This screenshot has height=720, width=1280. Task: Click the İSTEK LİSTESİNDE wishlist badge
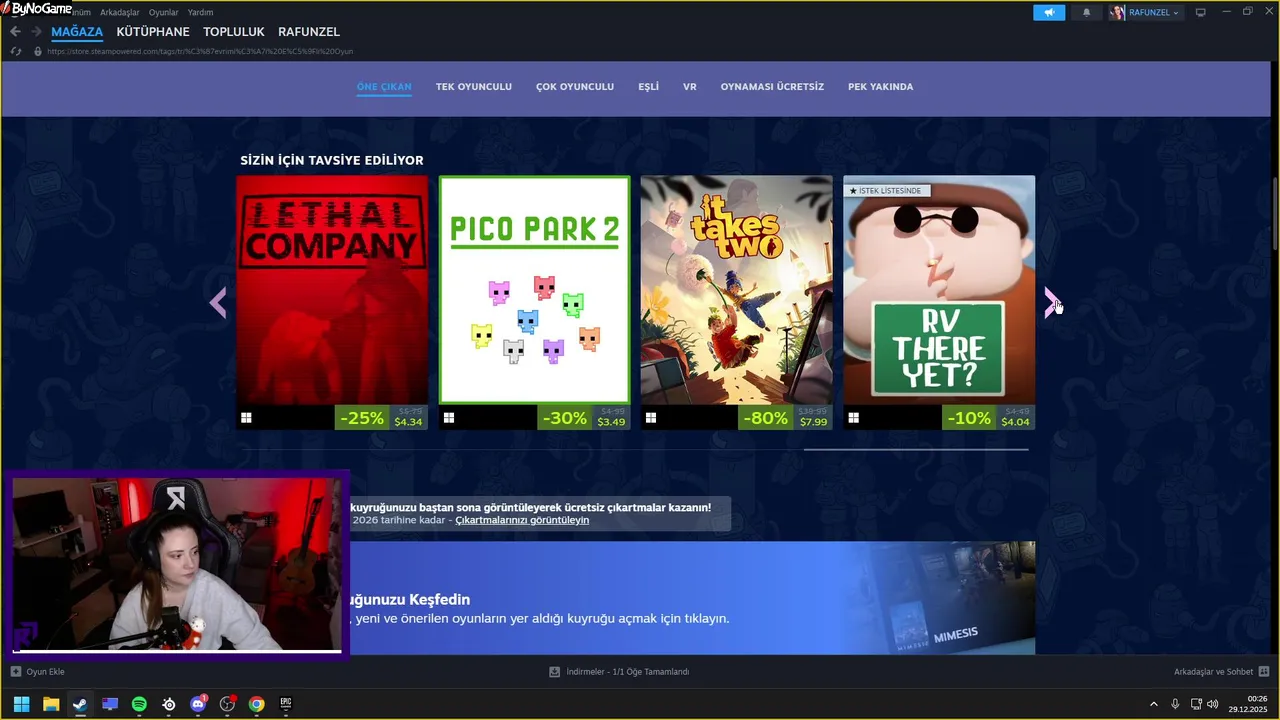pyautogui.click(x=886, y=190)
